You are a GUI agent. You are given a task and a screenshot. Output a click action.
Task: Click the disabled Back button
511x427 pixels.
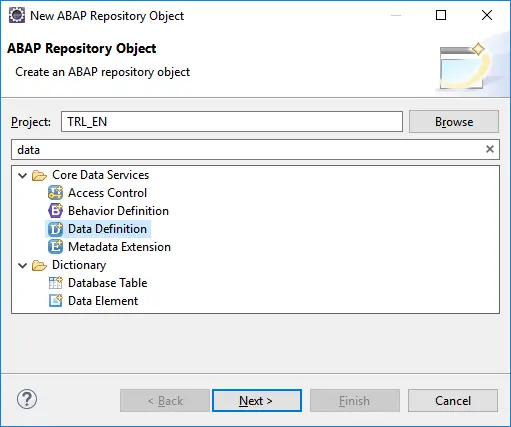coord(165,400)
